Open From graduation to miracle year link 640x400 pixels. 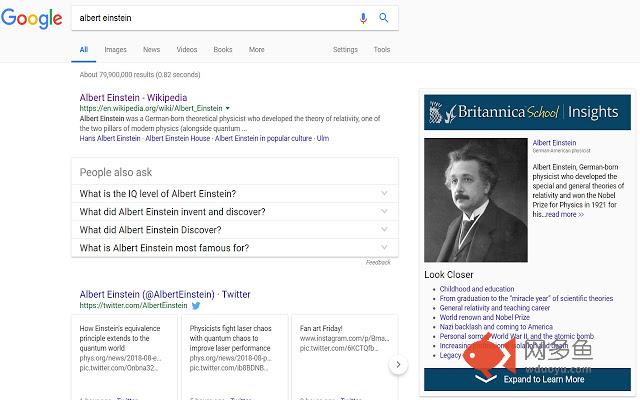[x=526, y=298]
